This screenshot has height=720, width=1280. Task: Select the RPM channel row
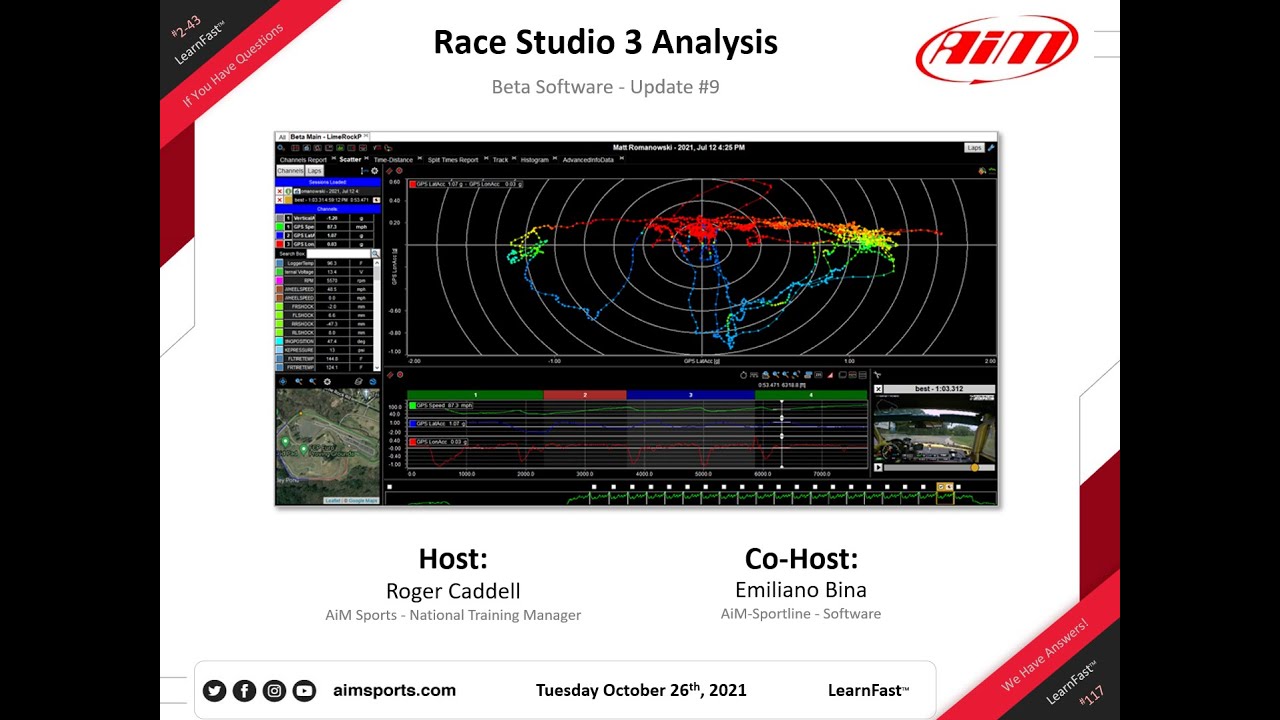tap(325, 281)
